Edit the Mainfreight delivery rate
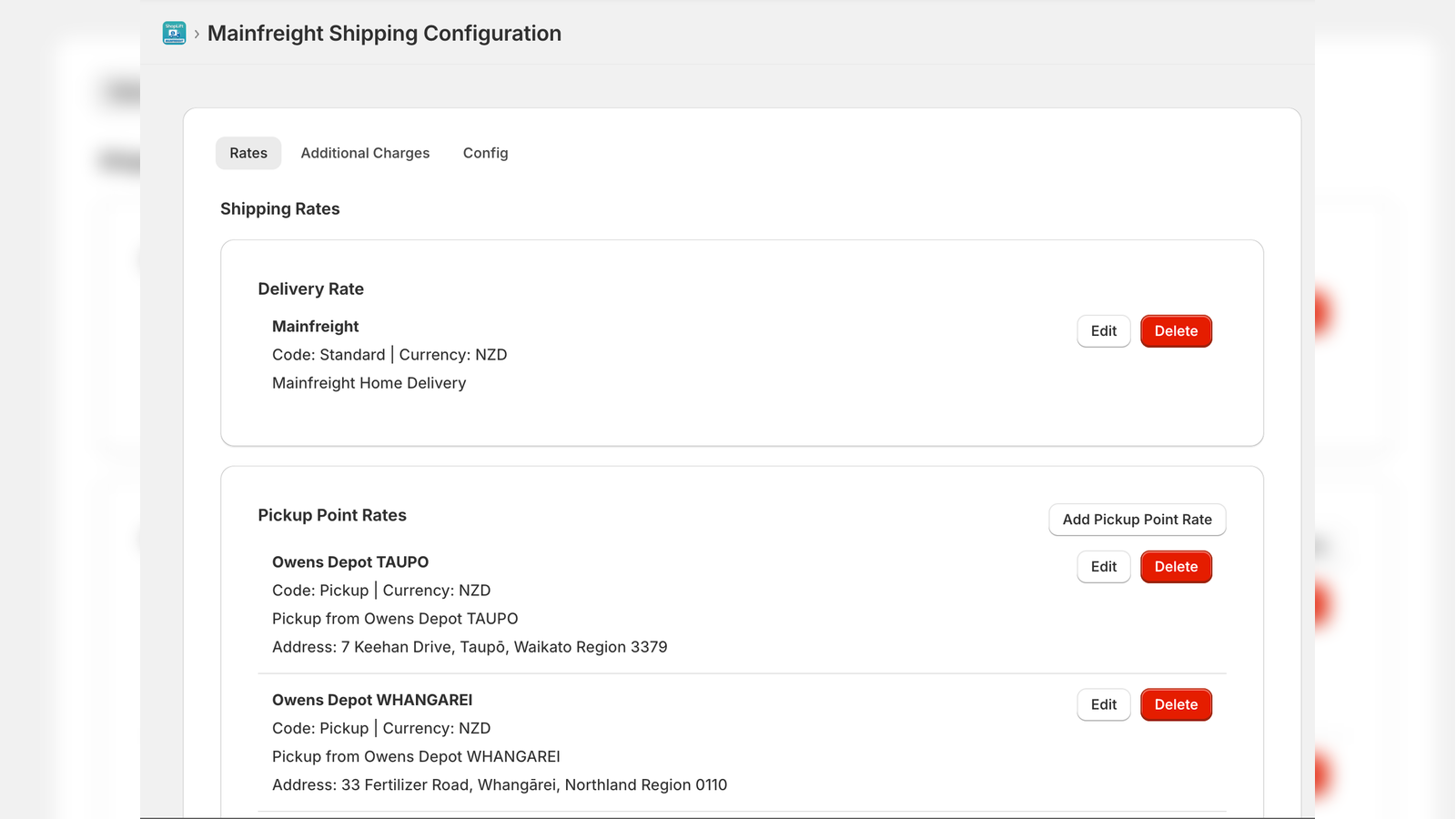The image size is (1456, 819). 1103,330
